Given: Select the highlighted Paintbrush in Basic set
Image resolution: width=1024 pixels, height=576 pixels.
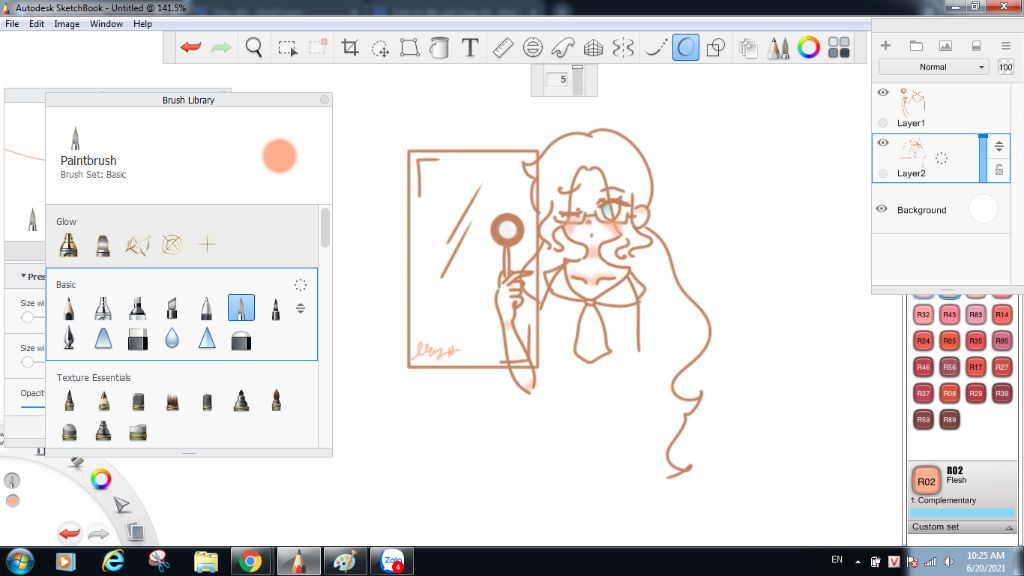Looking at the screenshot, I should [x=241, y=308].
